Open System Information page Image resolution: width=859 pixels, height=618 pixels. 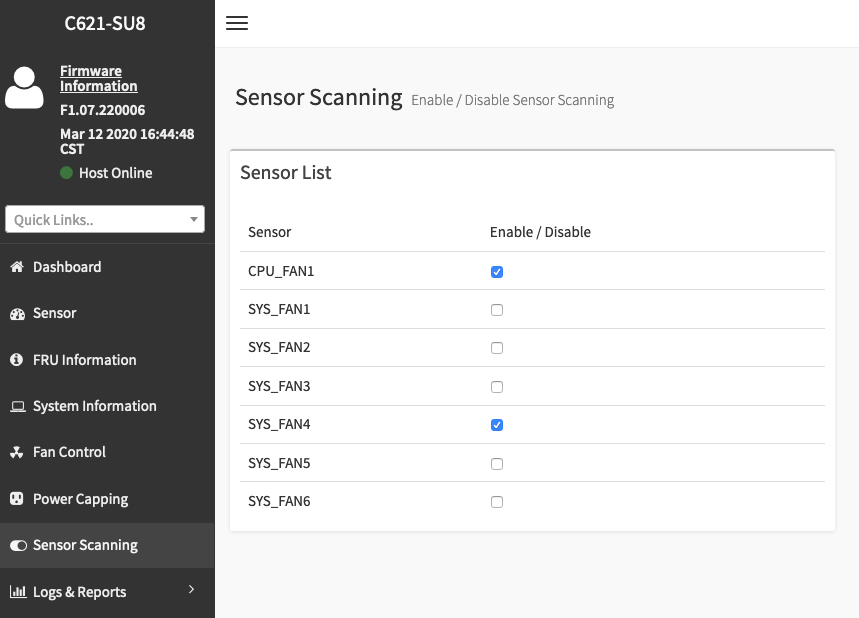tap(107, 406)
